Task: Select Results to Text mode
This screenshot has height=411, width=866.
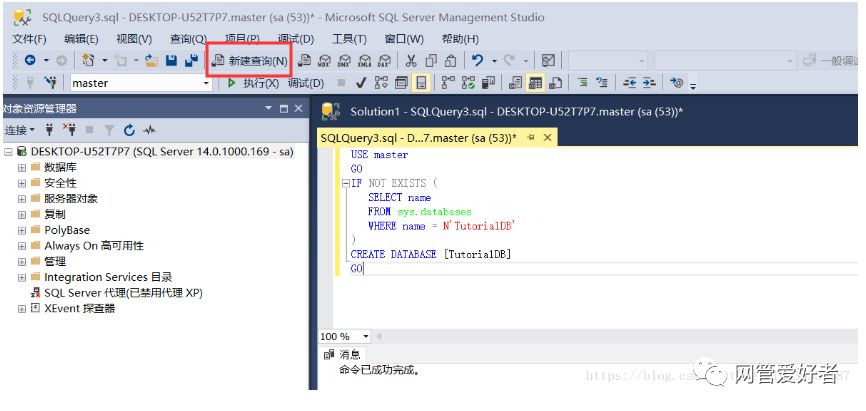Action: 515,83
